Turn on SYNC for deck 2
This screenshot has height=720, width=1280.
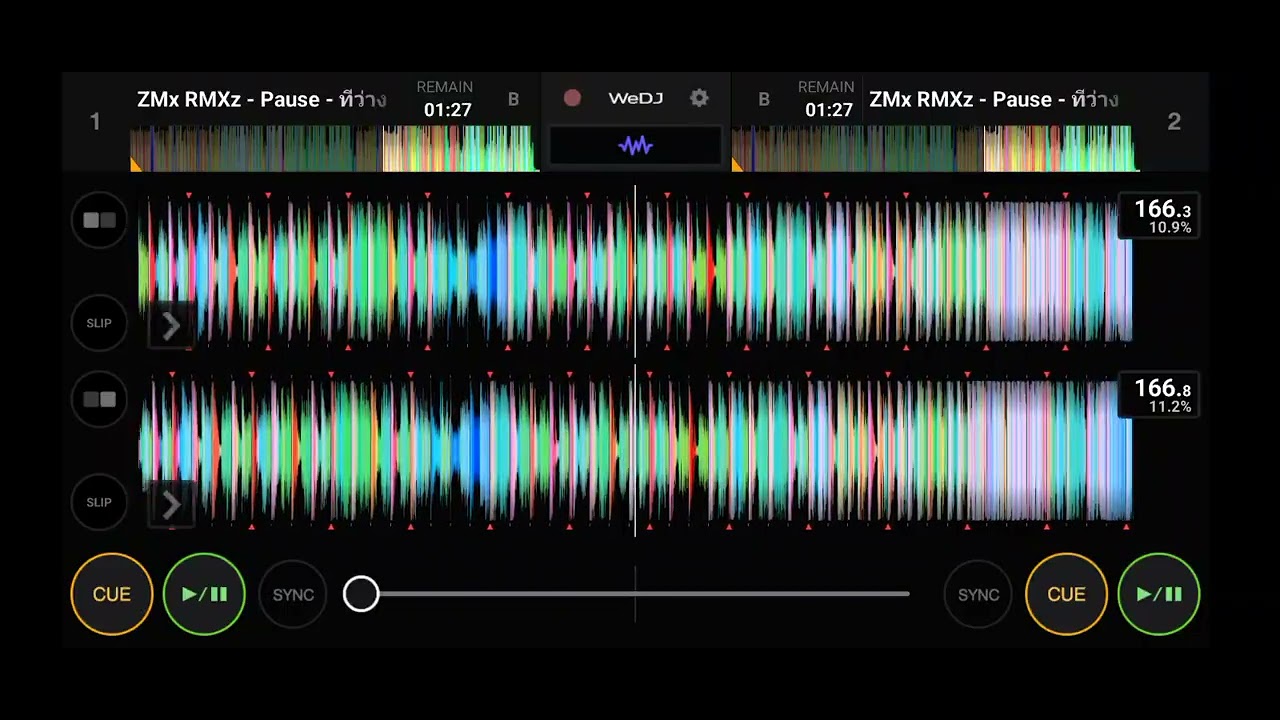tap(978, 595)
